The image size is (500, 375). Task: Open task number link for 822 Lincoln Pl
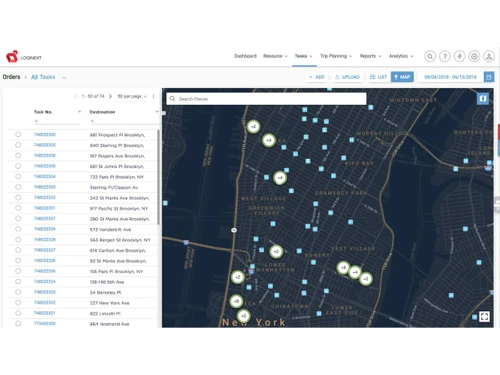[x=45, y=313]
